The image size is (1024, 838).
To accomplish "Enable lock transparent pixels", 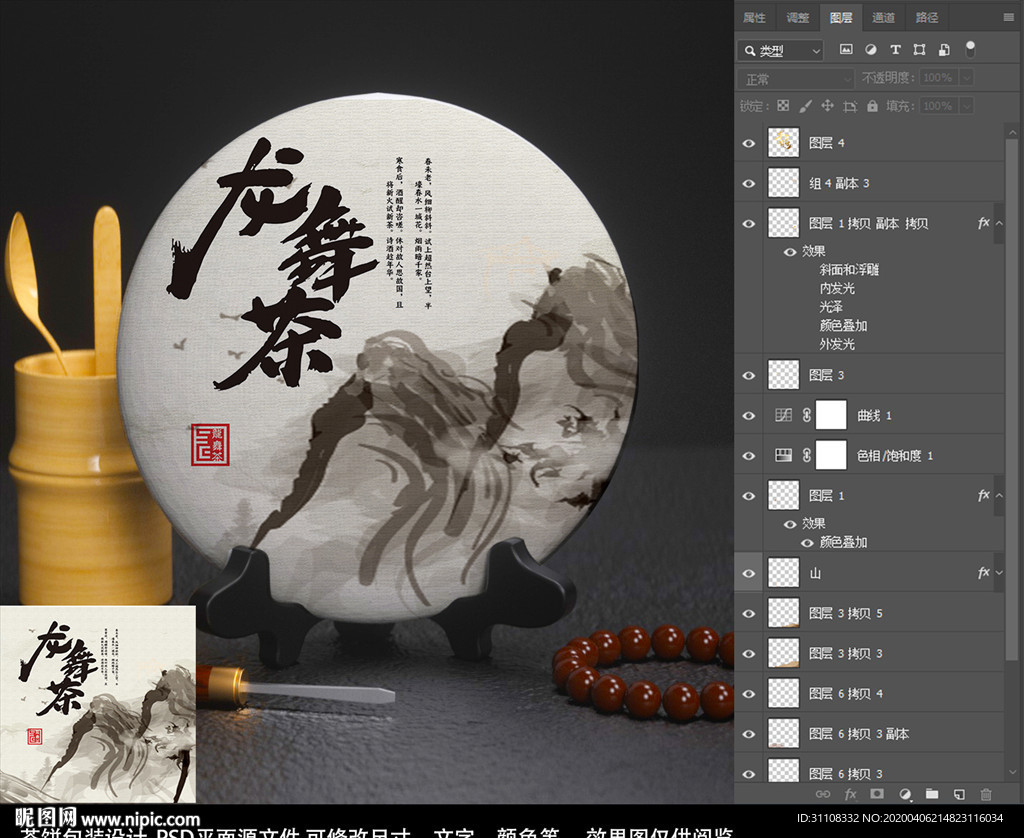I will point(783,105).
